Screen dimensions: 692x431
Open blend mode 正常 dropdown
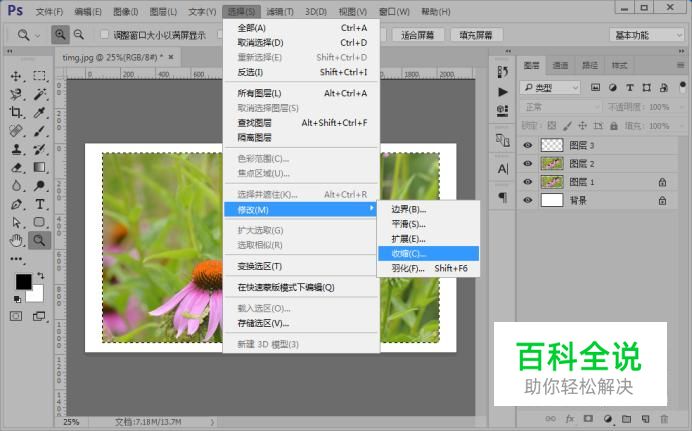pos(561,107)
